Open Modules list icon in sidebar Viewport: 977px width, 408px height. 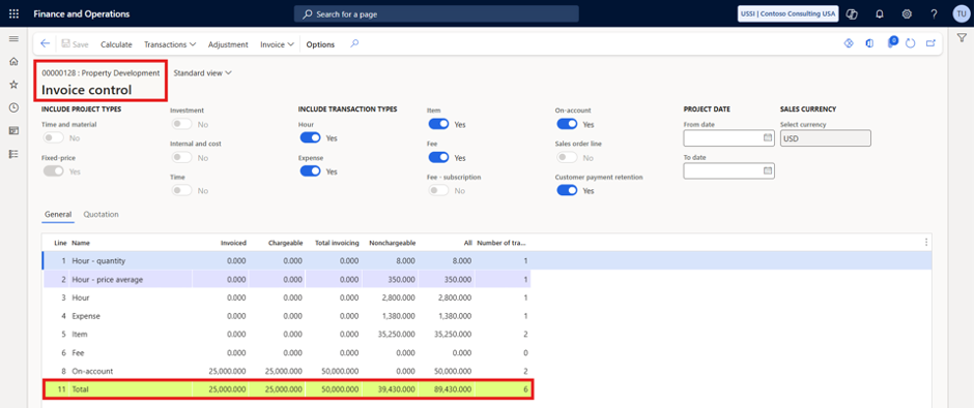[13, 154]
